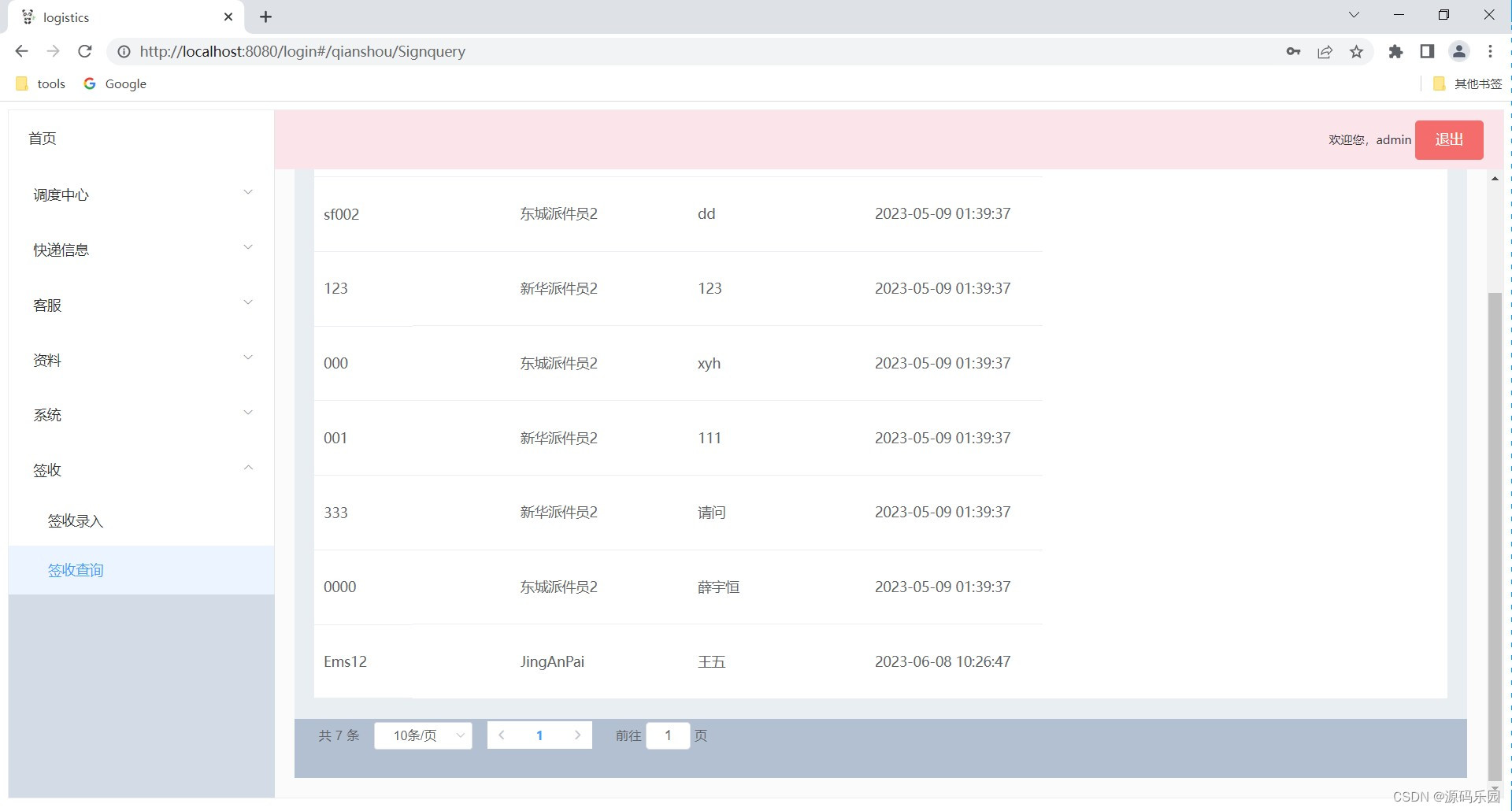
Task: Open saved passwords key icon
Action: tap(1293, 51)
